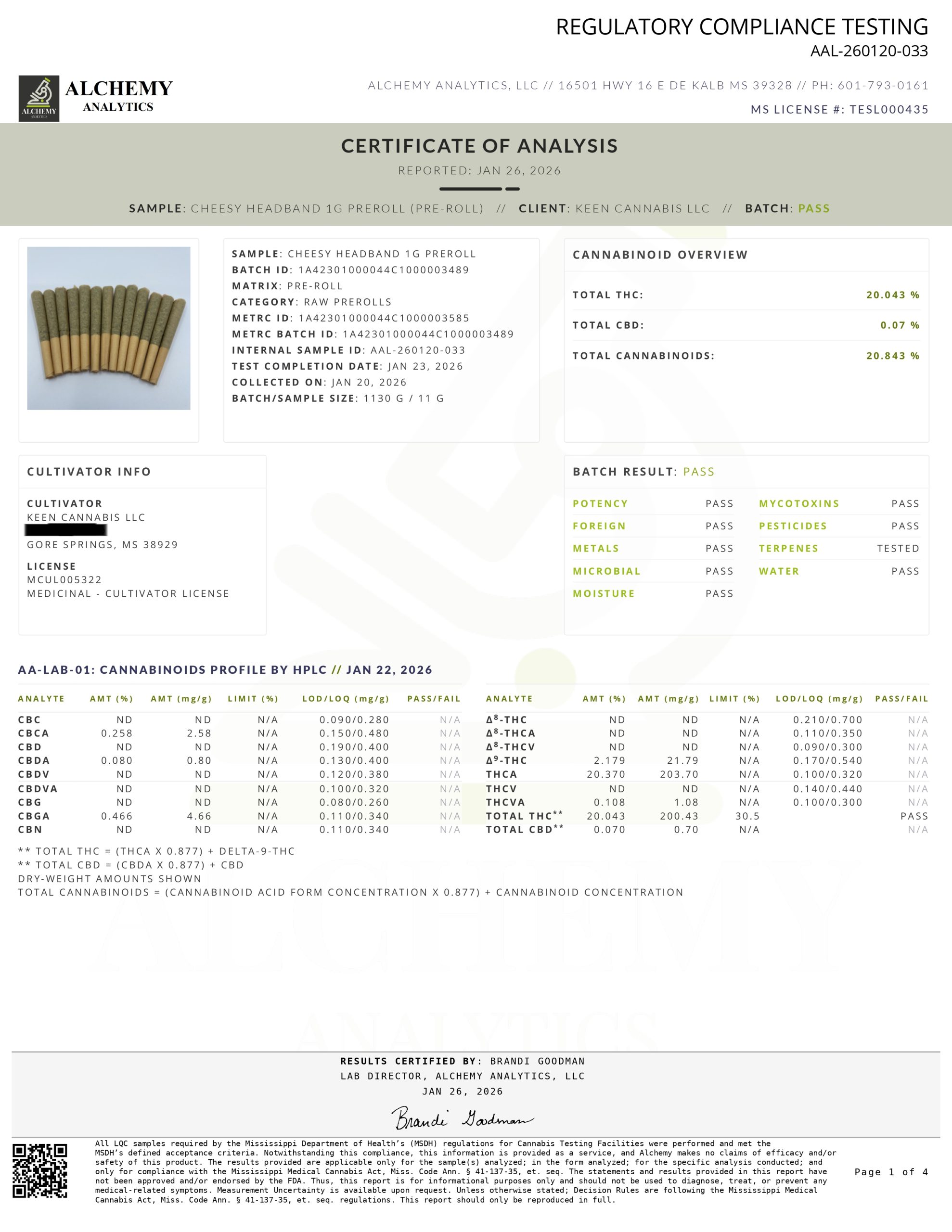The image size is (952, 1232).
Task: Open the preroll sample photo thumbnail
Action: coord(108,328)
